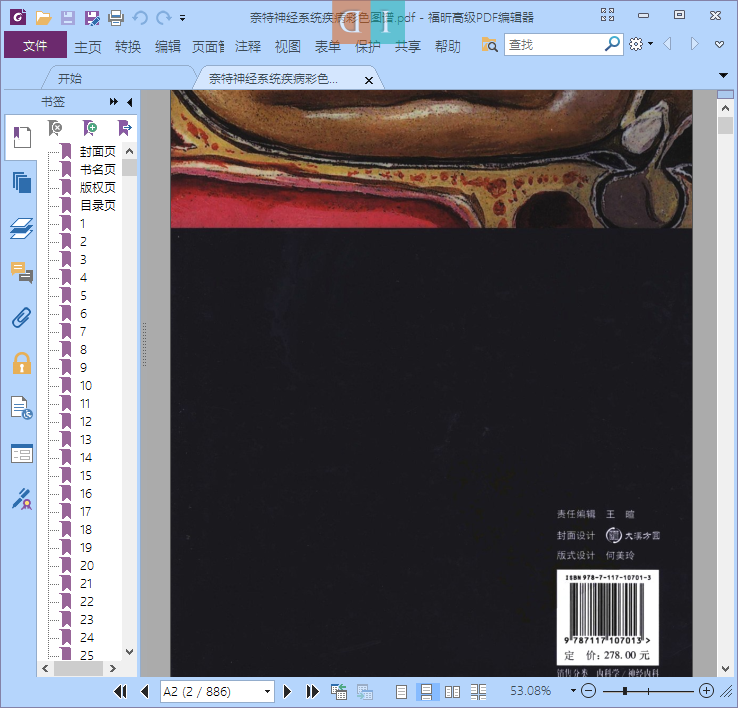
Task: Open the Pages thumbnails panel icon
Action: 22,183
